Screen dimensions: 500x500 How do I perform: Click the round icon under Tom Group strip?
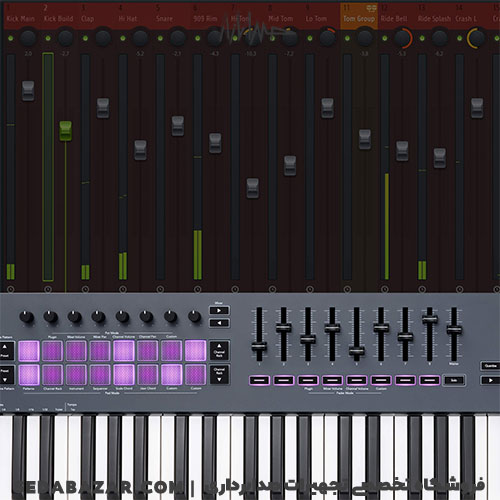coord(347,289)
